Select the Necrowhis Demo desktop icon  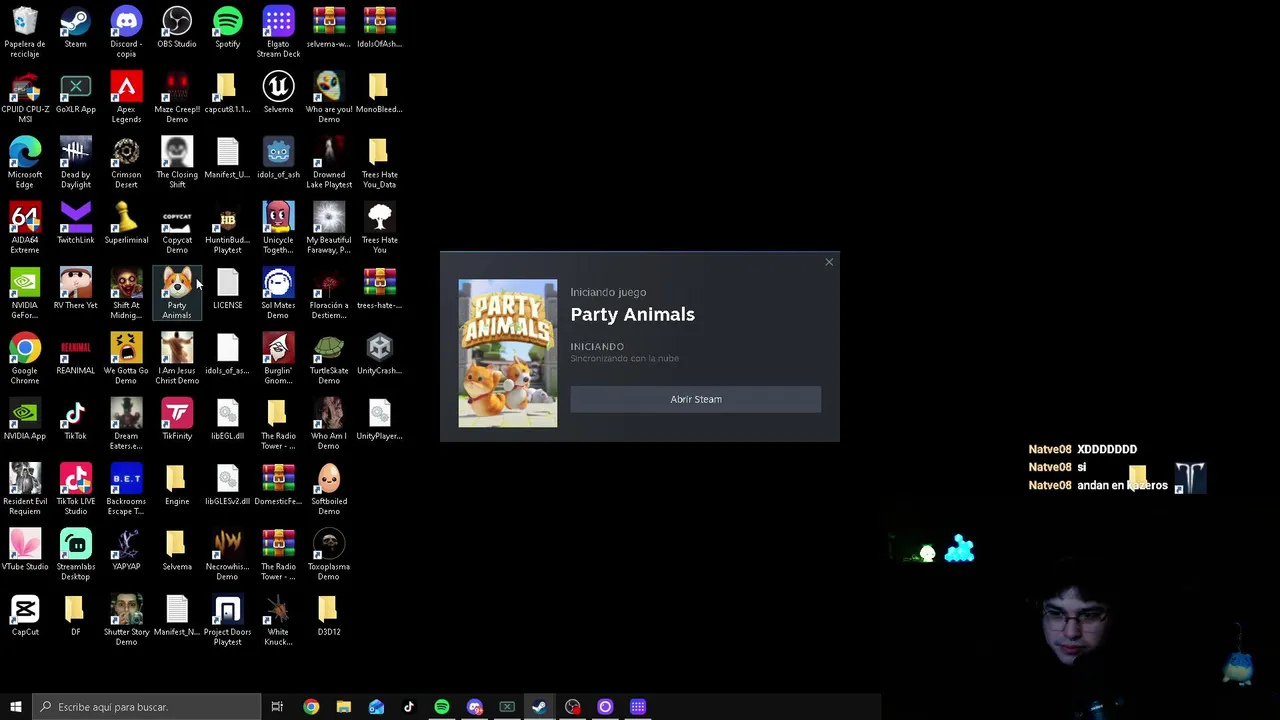[x=227, y=554]
